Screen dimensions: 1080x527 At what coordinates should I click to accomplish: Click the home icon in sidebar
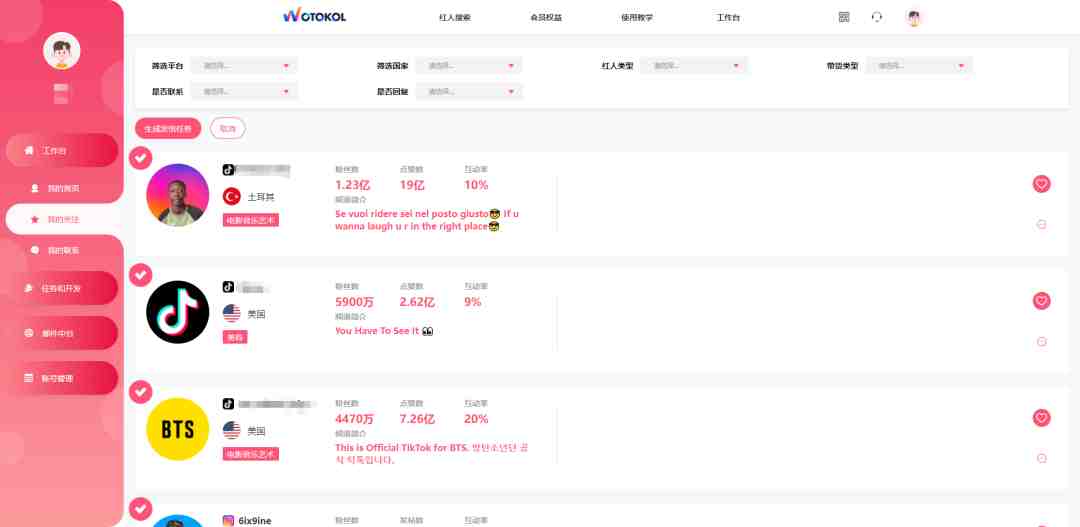coord(29,150)
